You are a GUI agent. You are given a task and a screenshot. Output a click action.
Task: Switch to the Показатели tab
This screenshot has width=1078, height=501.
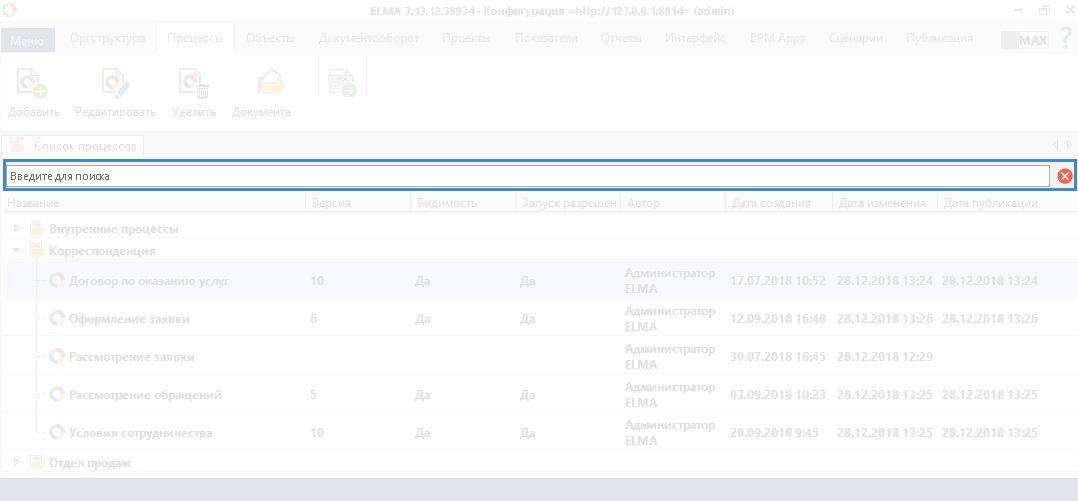pos(546,38)
